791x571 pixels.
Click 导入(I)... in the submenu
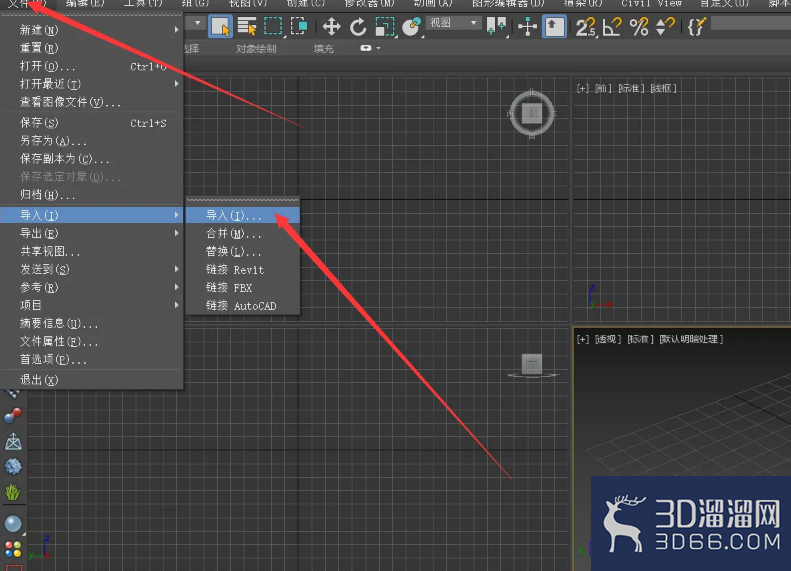[243, 215]
